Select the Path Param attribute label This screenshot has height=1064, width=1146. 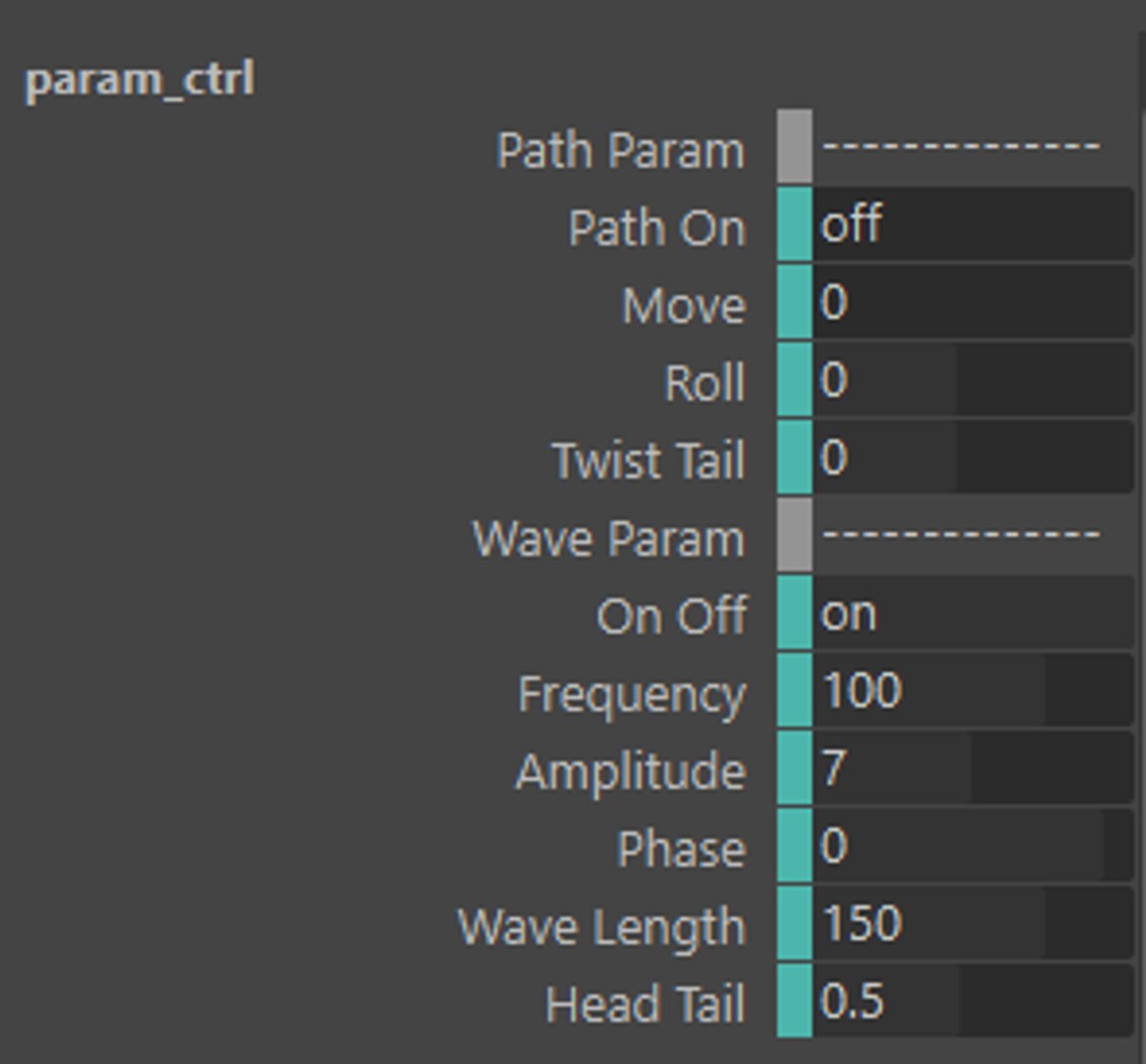coord(620,151)
